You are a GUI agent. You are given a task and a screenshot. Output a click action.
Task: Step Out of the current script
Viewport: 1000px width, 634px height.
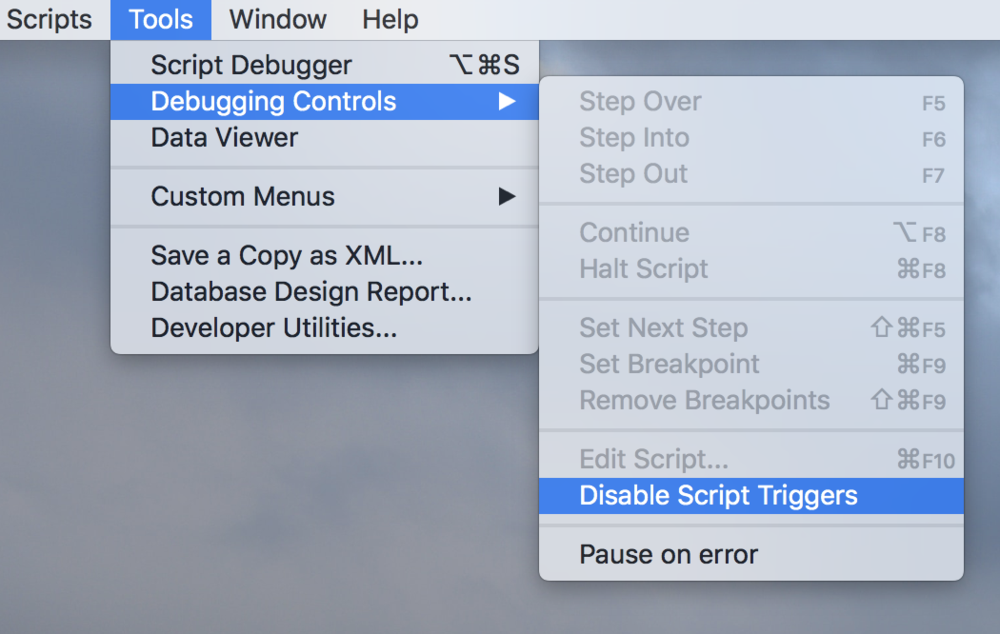click(633, 173)
